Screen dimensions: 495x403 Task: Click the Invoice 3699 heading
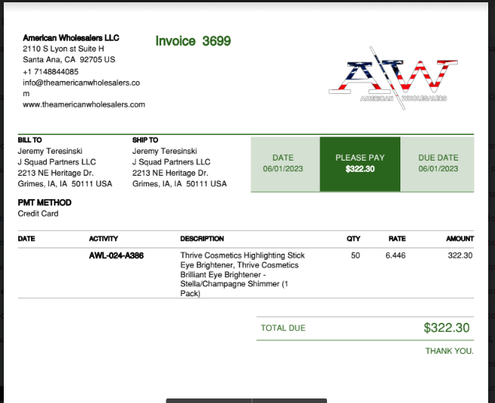click(193, 41)
